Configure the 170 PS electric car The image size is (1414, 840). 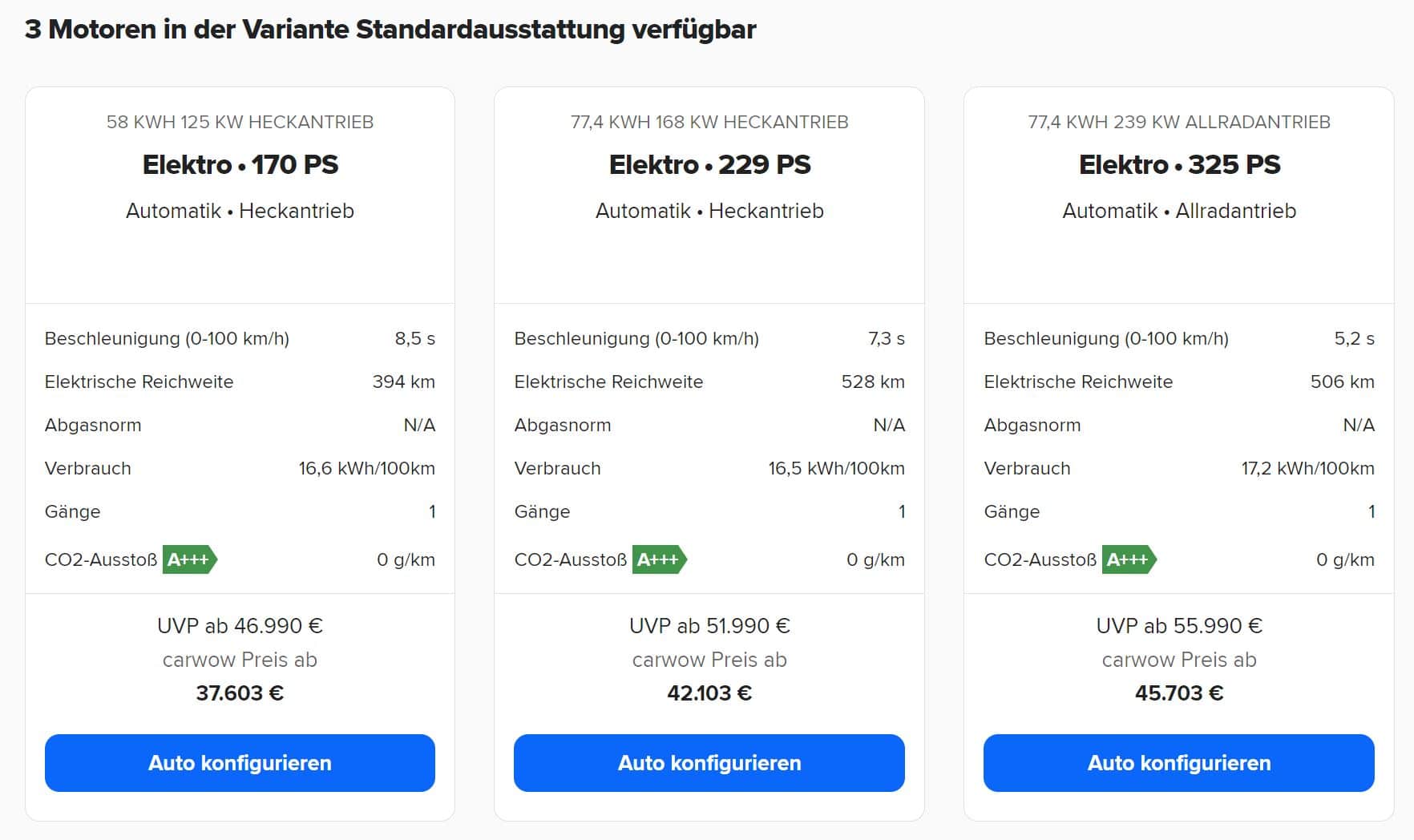[x=240, y=763]
